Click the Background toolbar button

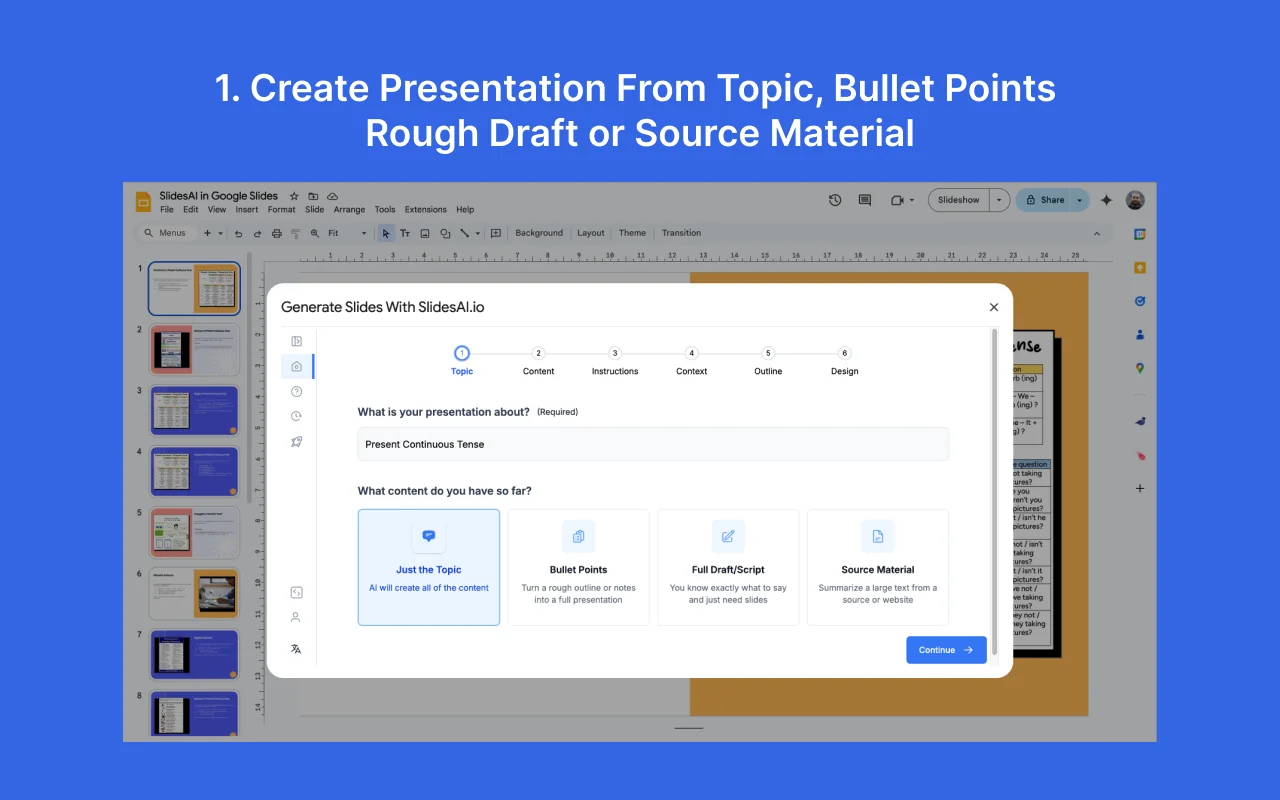click(x=539, y=233)
